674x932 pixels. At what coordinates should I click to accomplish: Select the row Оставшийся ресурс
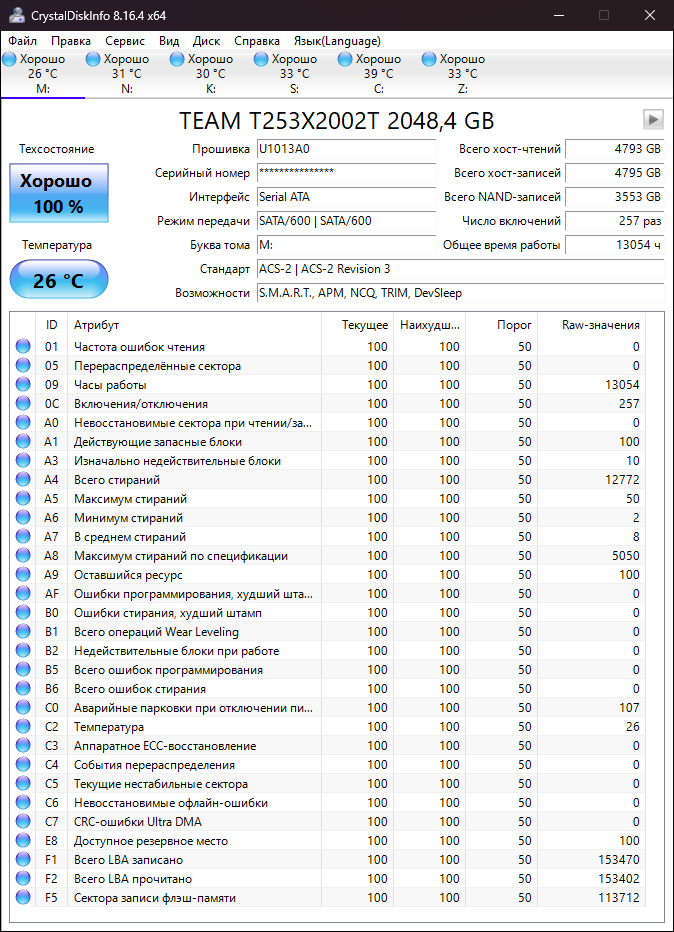[328, 575]
